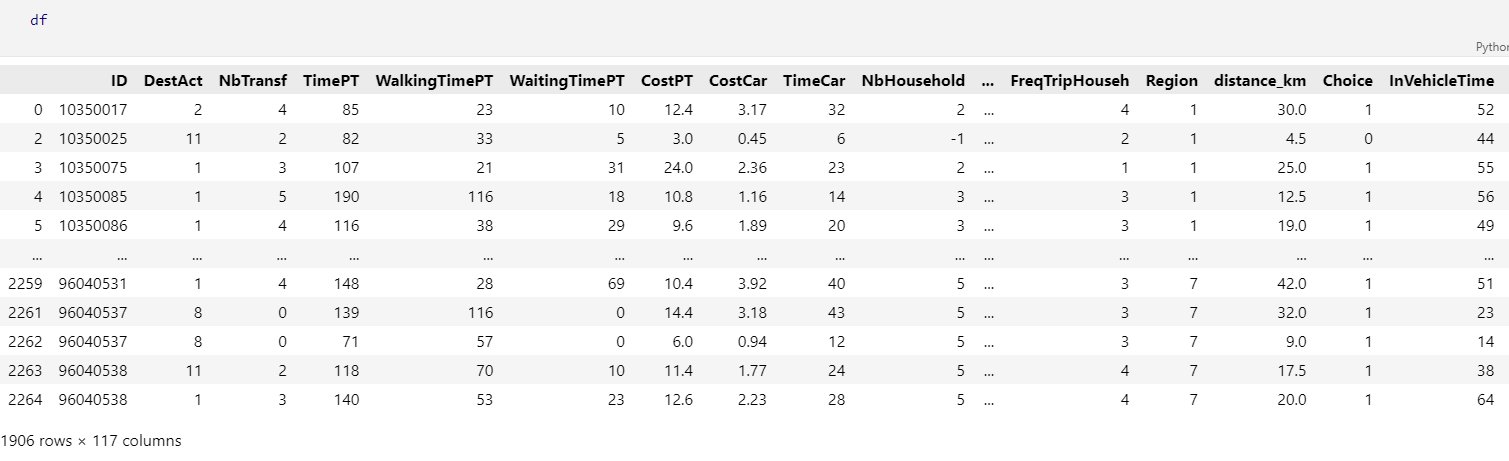Select the WaitingTimePT column header
Screen dimensions: 1509x461
(x=567, y=81)
